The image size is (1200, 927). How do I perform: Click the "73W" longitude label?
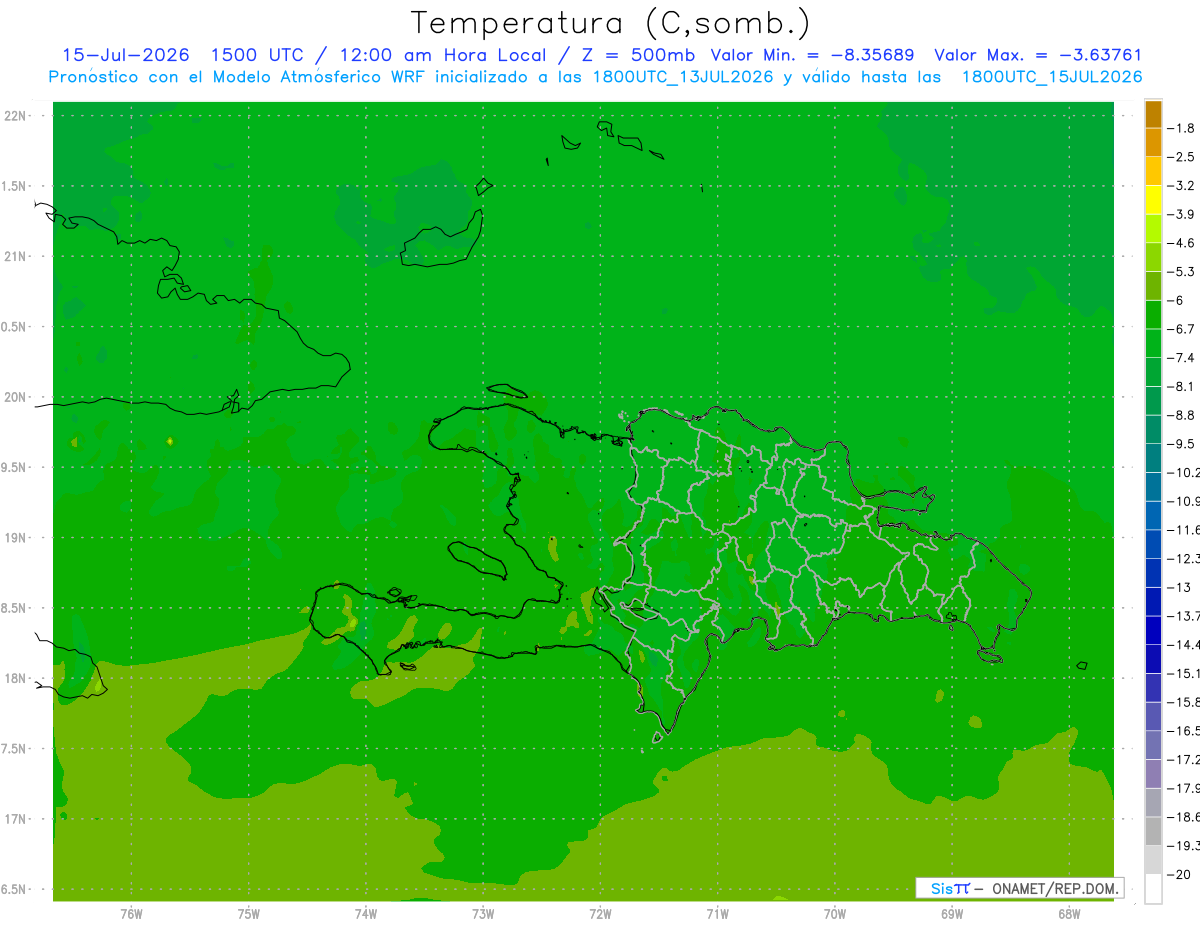coord(483,914)
